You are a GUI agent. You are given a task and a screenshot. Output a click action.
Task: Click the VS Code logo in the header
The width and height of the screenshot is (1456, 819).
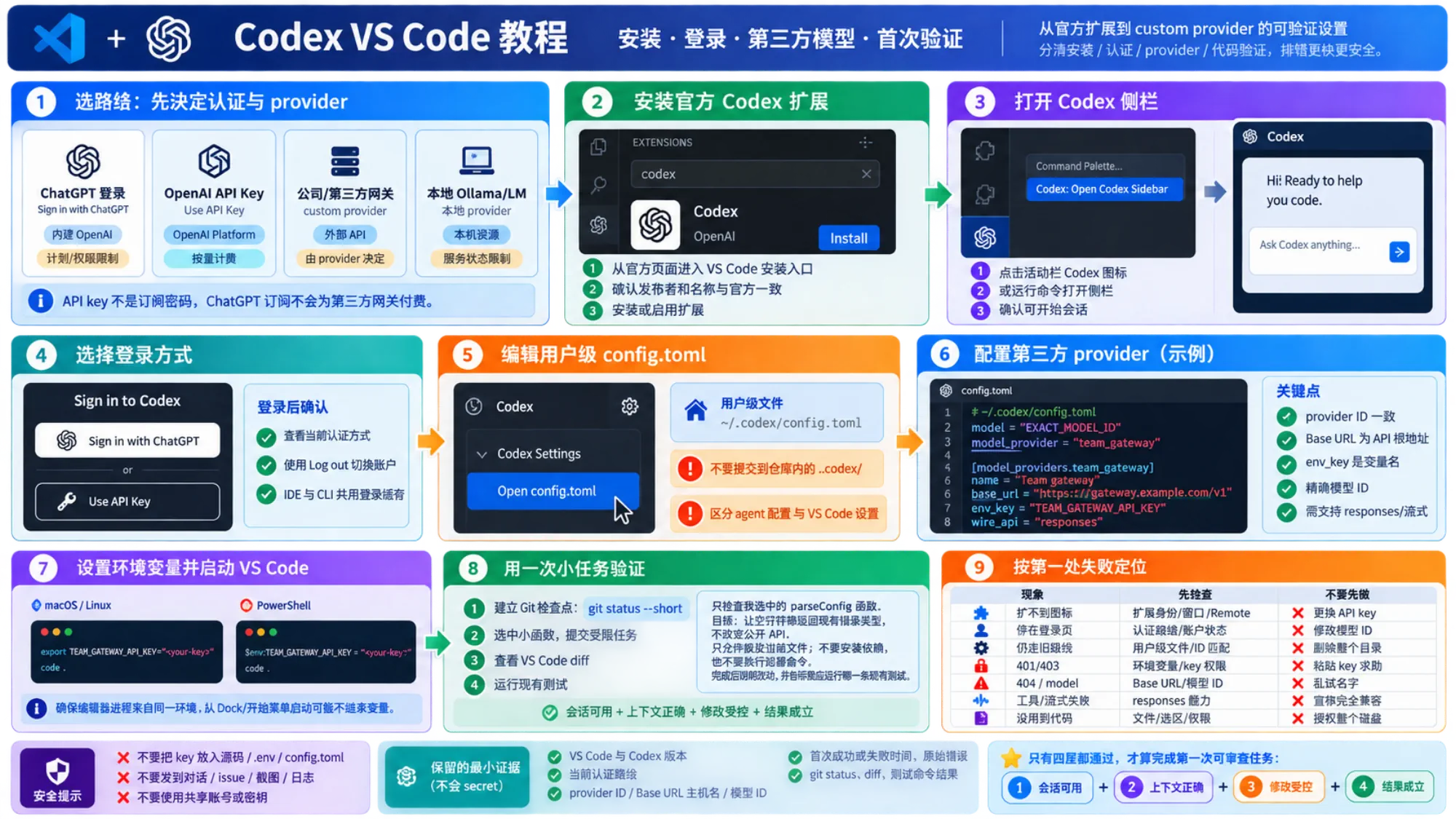tap(60, 38)
